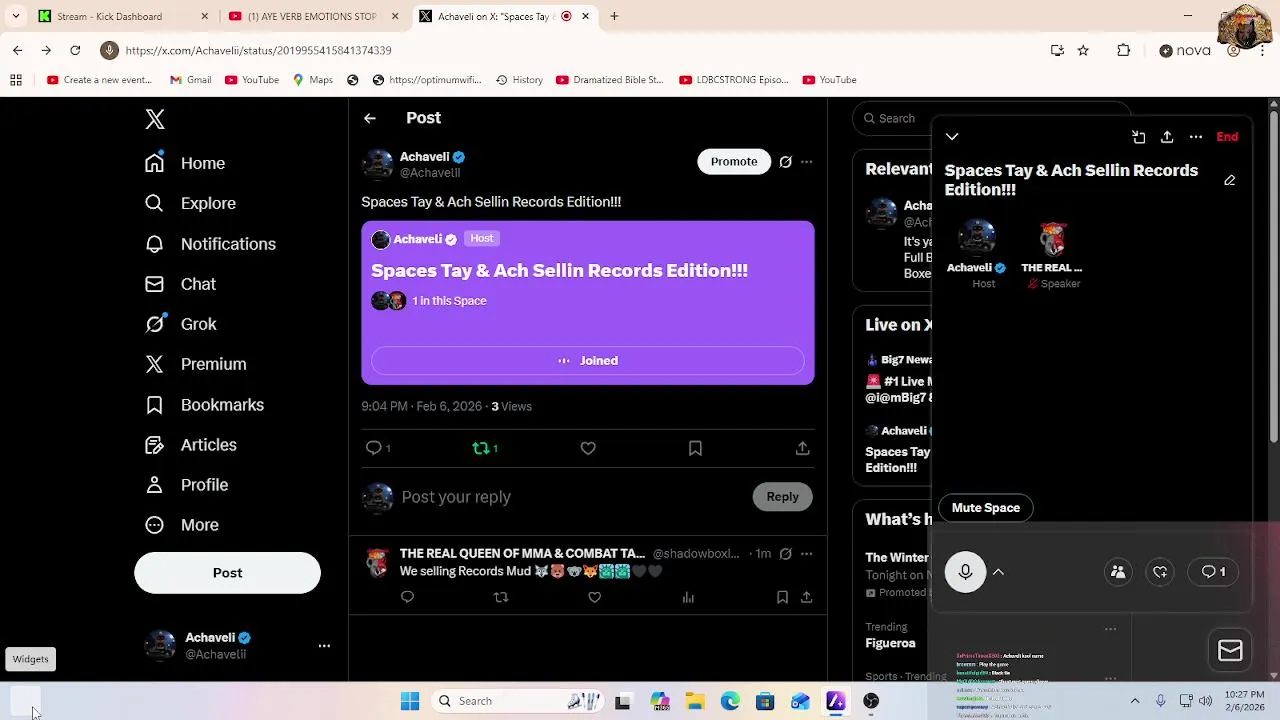This screenshot has height=720, width=1280.
Task: Click the heart reaction icon in Space
Action: pos(1160,572)
